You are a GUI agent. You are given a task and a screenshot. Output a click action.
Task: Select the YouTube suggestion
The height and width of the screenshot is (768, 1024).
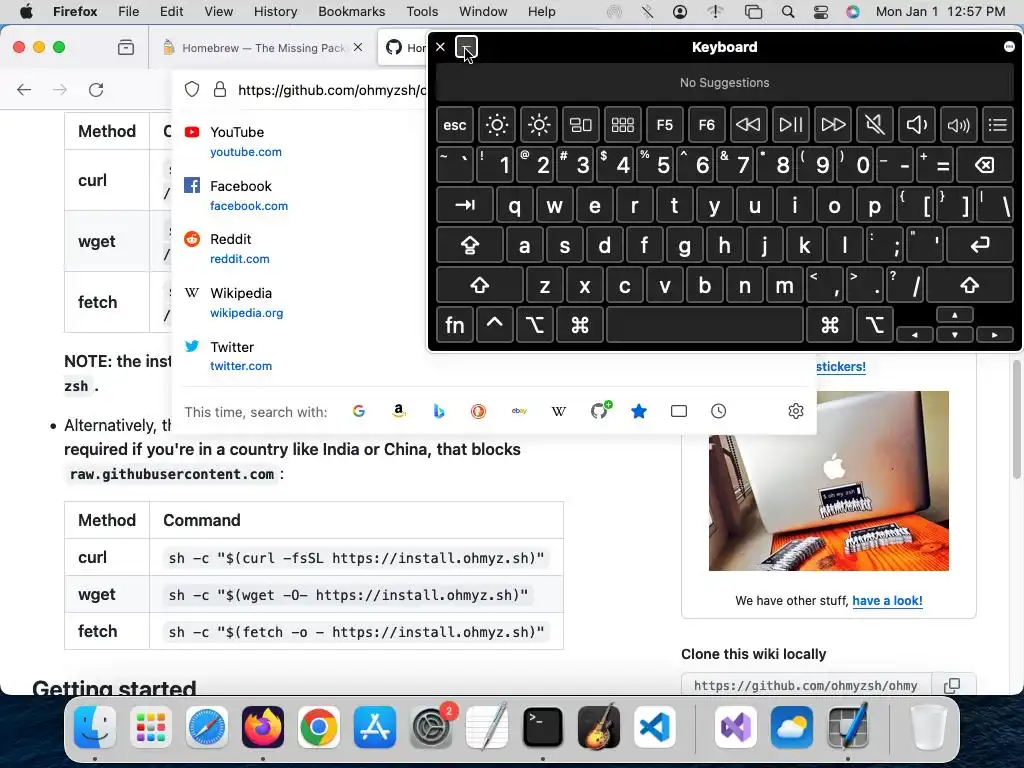coord(300,141)
